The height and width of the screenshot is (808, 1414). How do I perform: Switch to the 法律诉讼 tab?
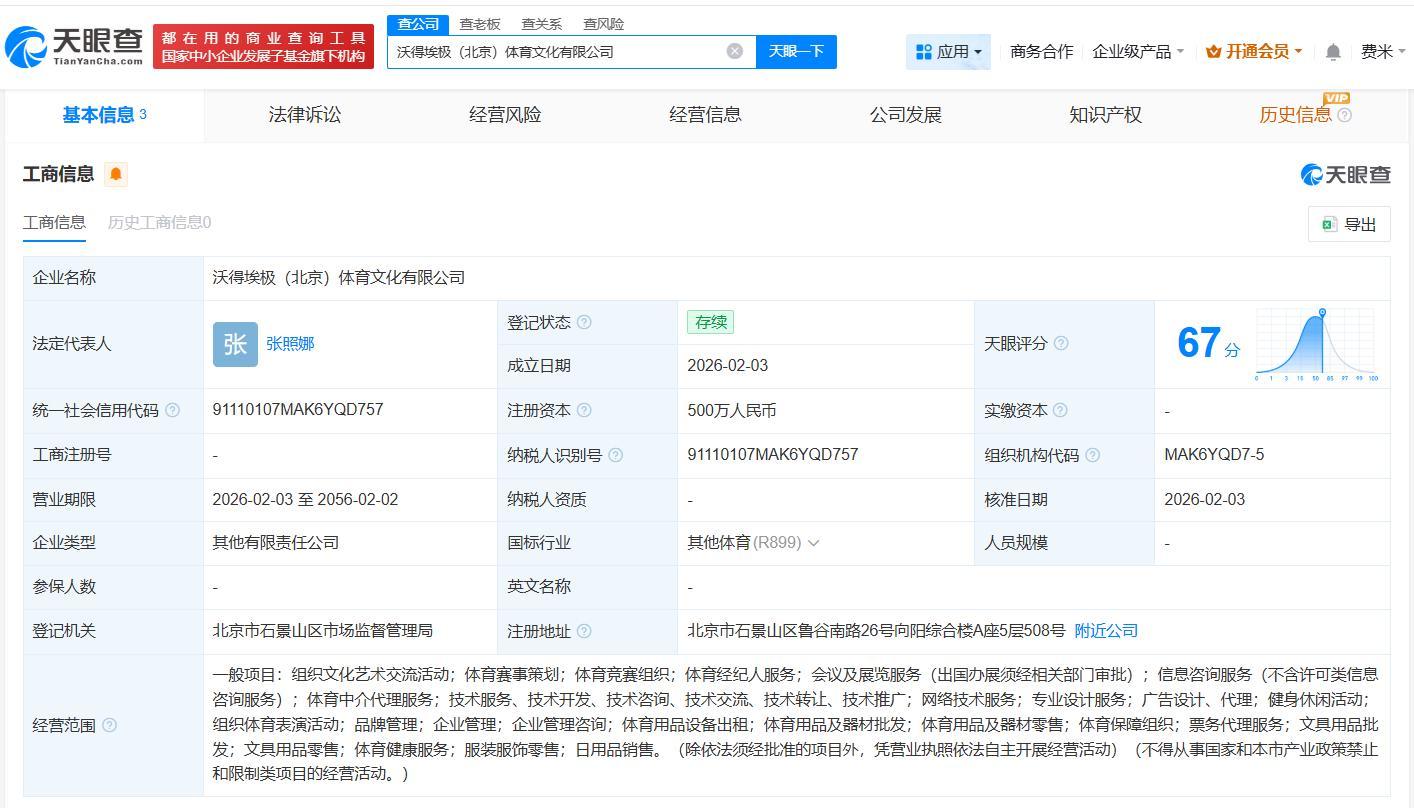[x=305, y=115]
